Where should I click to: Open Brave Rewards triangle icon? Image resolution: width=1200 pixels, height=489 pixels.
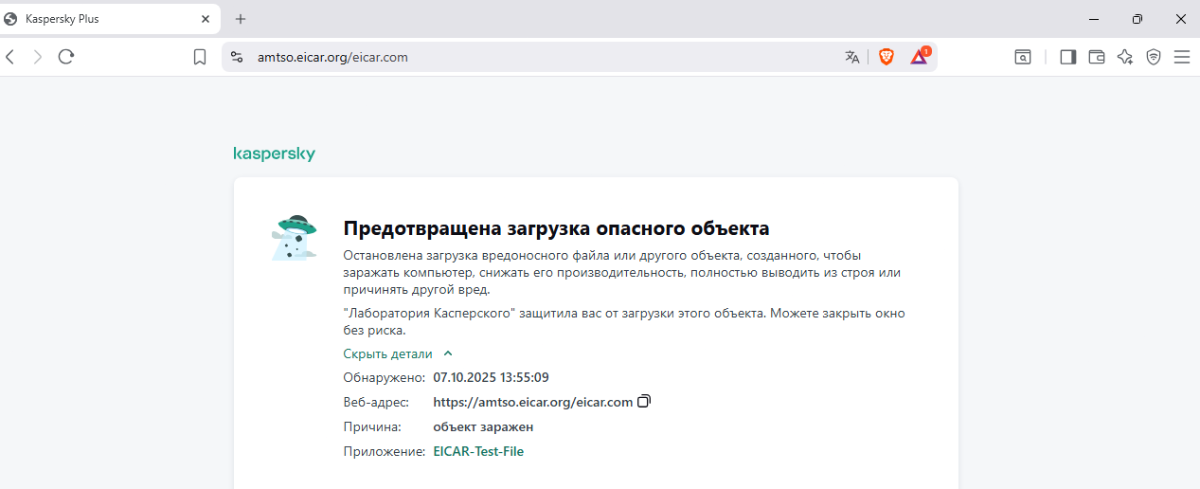pyautogui.click(x=919, y=57)
